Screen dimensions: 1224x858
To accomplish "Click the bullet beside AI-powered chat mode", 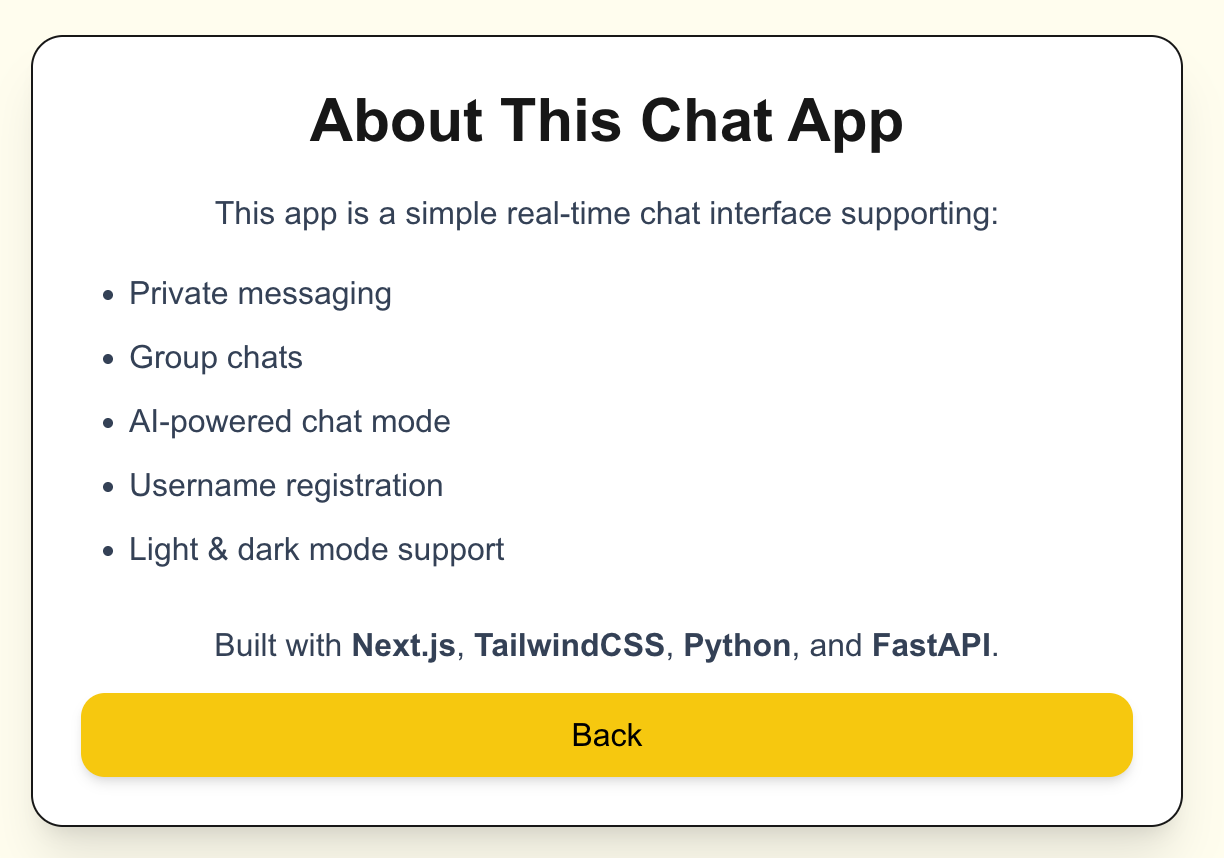I will coord(106,421).
